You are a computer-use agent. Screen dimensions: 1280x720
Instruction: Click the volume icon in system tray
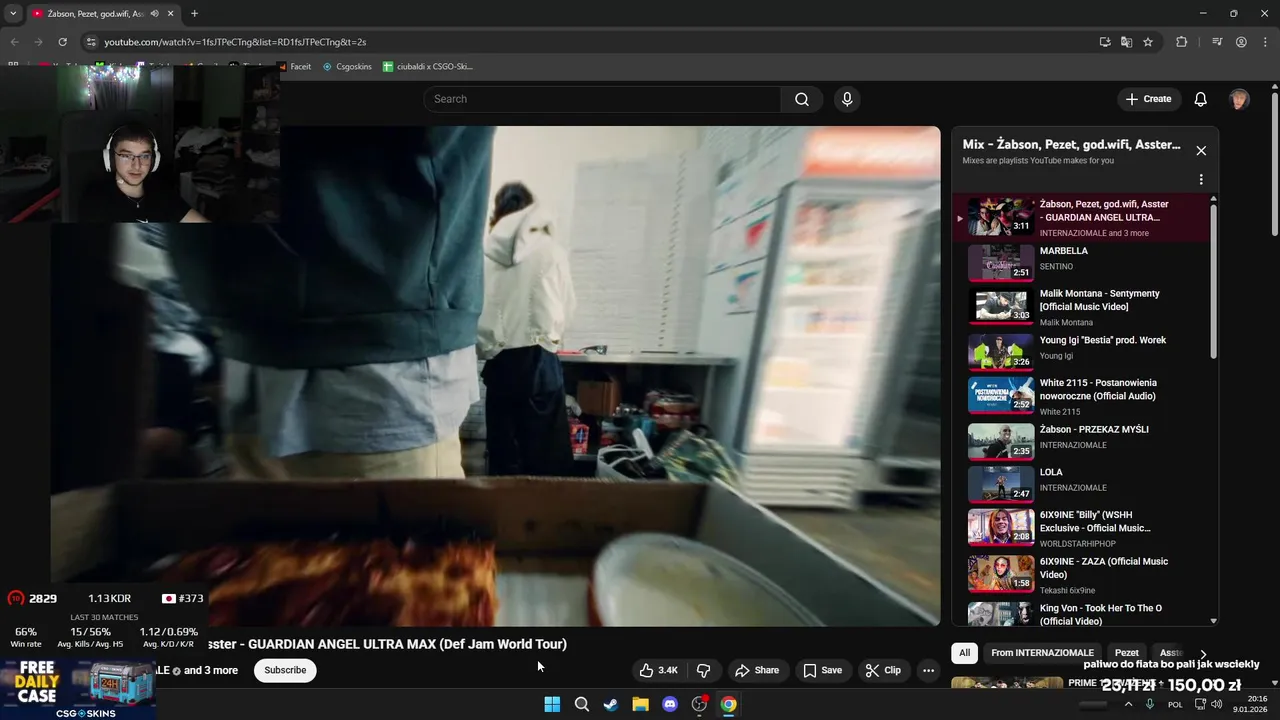tap(1216, 704)
